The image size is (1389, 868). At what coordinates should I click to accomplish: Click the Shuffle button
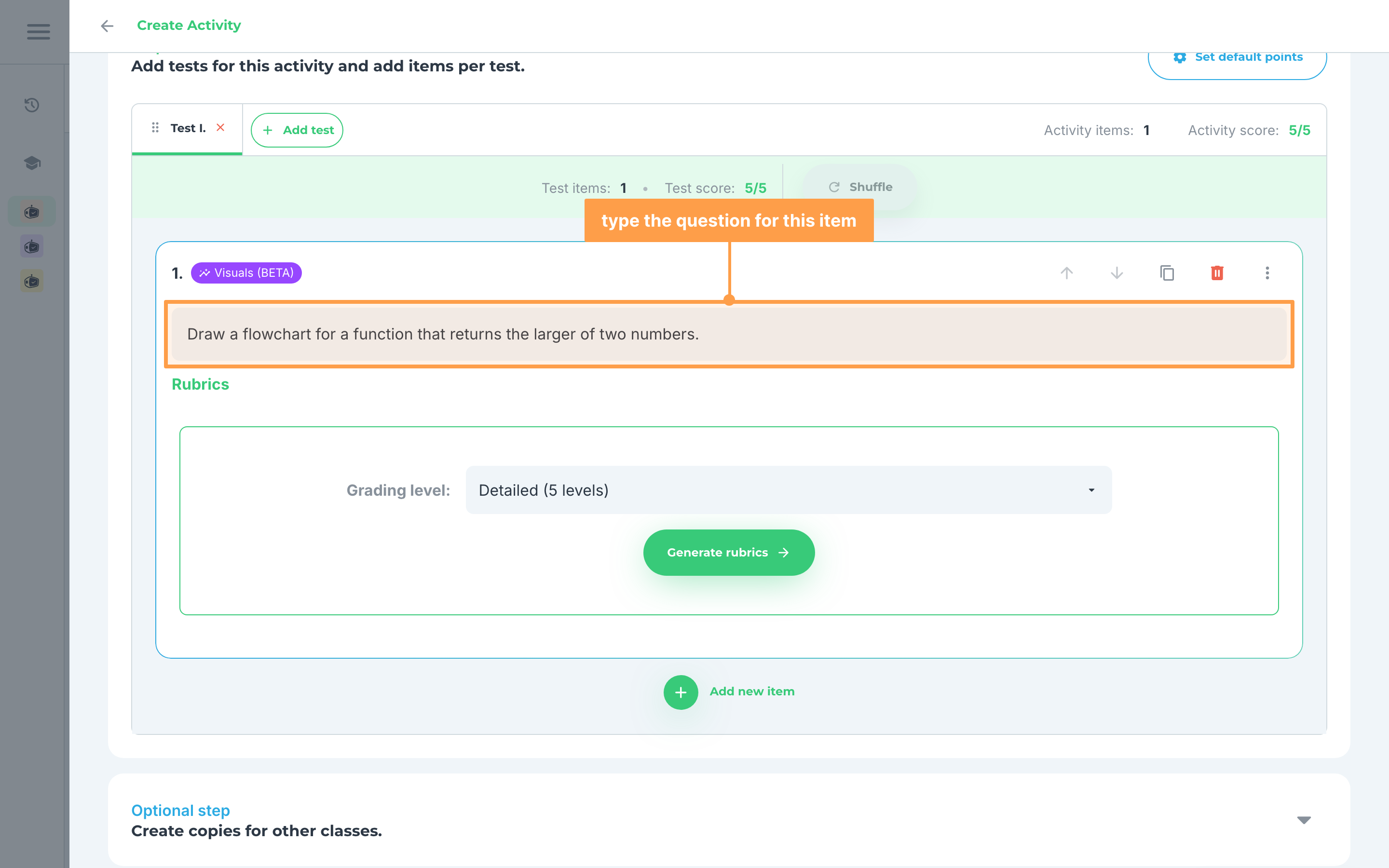pos(859,187)
